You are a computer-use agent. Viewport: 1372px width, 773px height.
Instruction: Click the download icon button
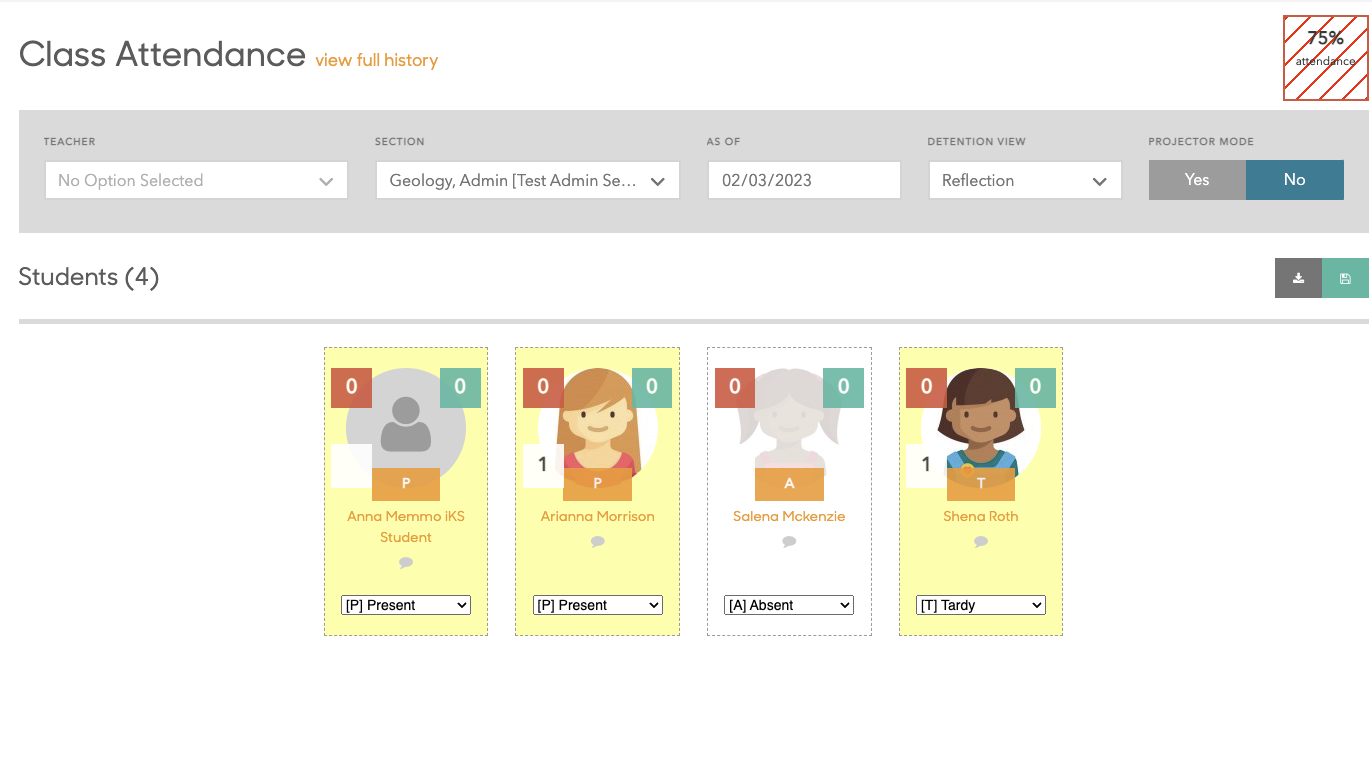point(1298,278)
